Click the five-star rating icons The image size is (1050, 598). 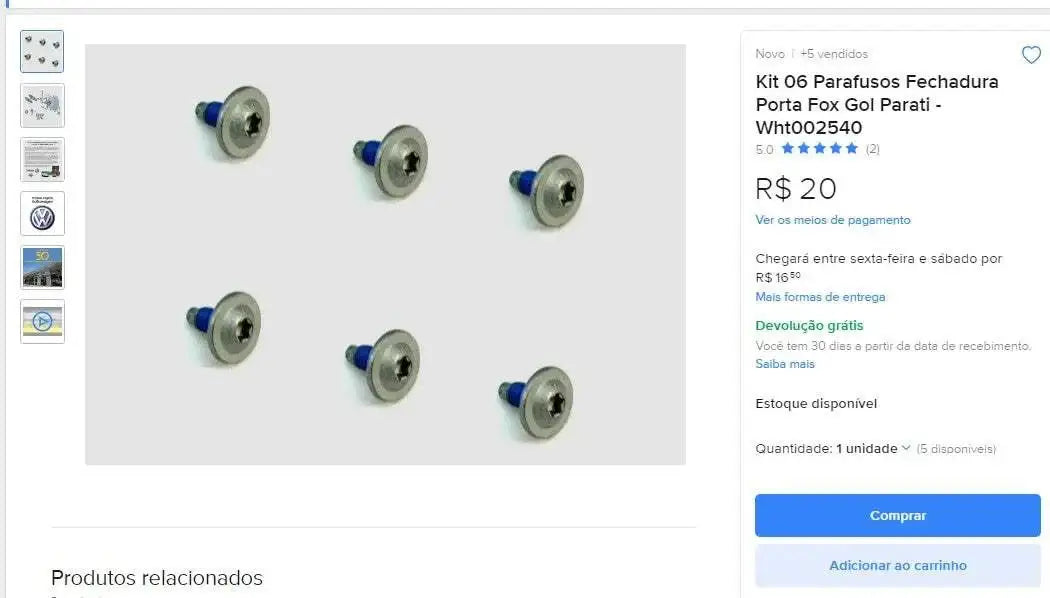point(819,149)
